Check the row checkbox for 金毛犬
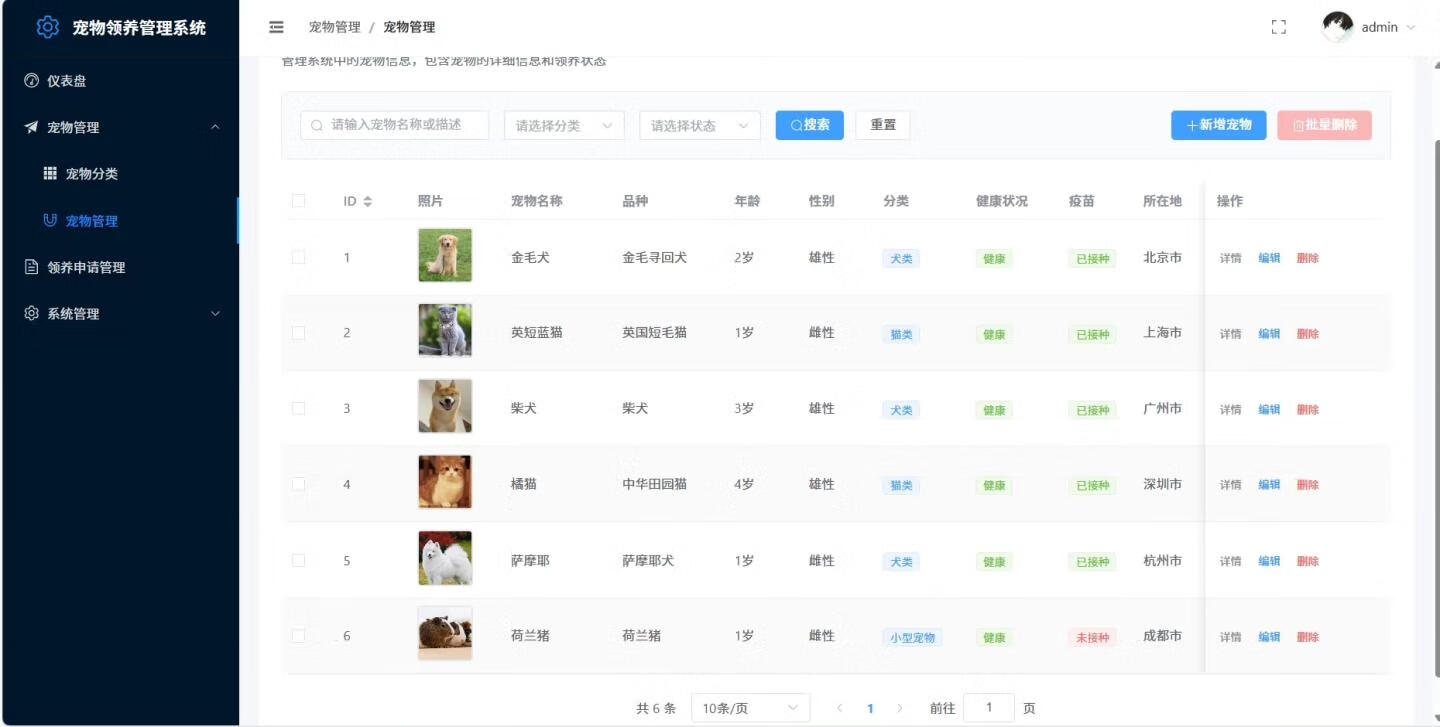 (298, 257)
